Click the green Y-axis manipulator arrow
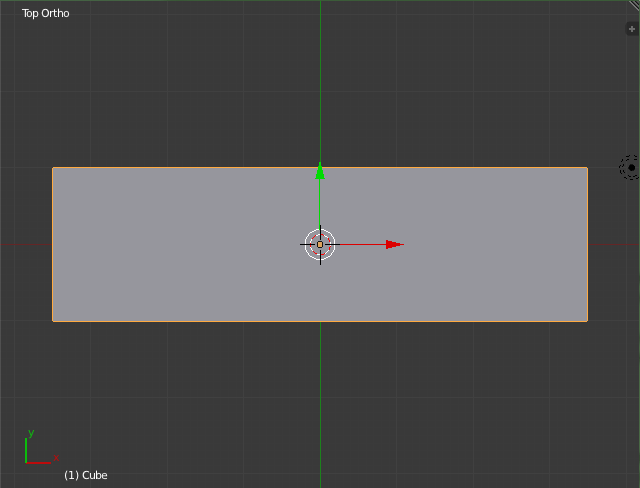The height and width of the screenshot is (488, 640). 320,171
